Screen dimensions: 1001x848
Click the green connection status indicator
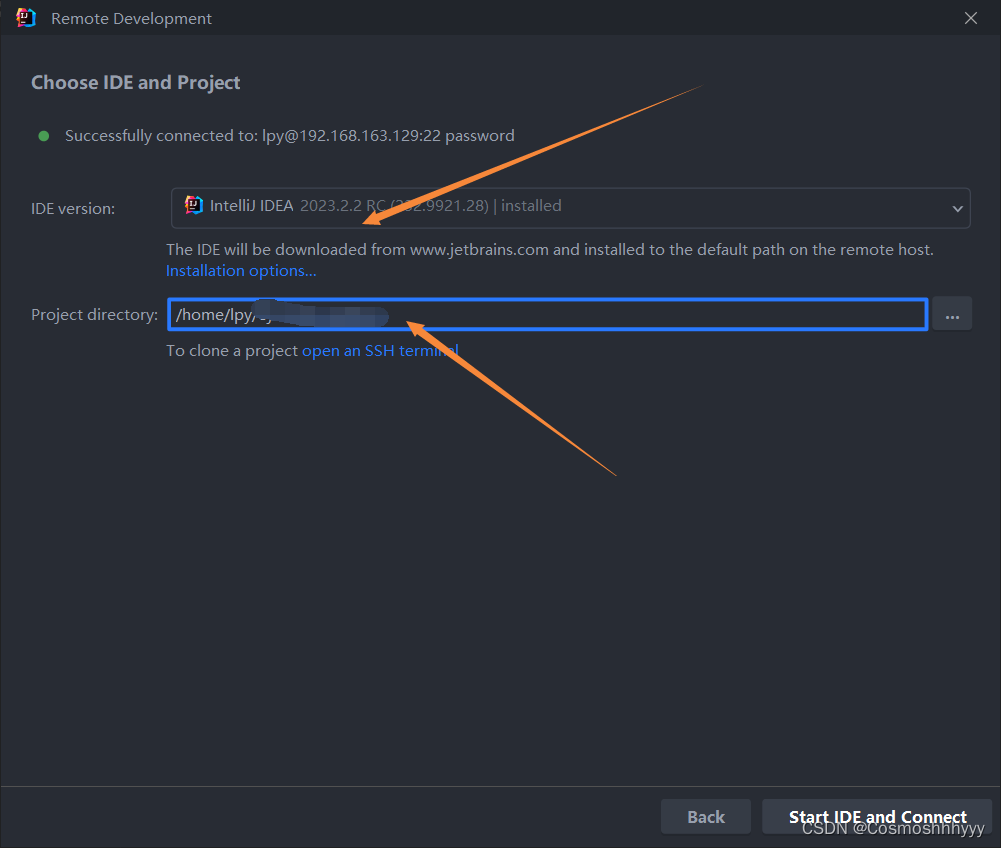43,136
